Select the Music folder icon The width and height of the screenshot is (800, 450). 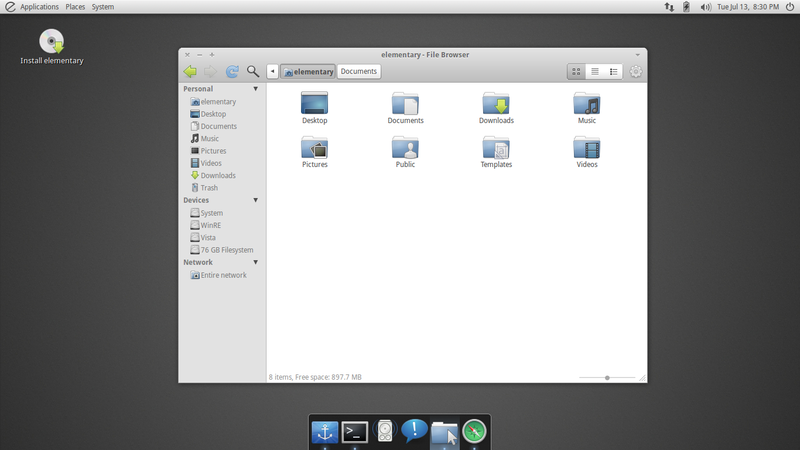click(x=587, y=108)
